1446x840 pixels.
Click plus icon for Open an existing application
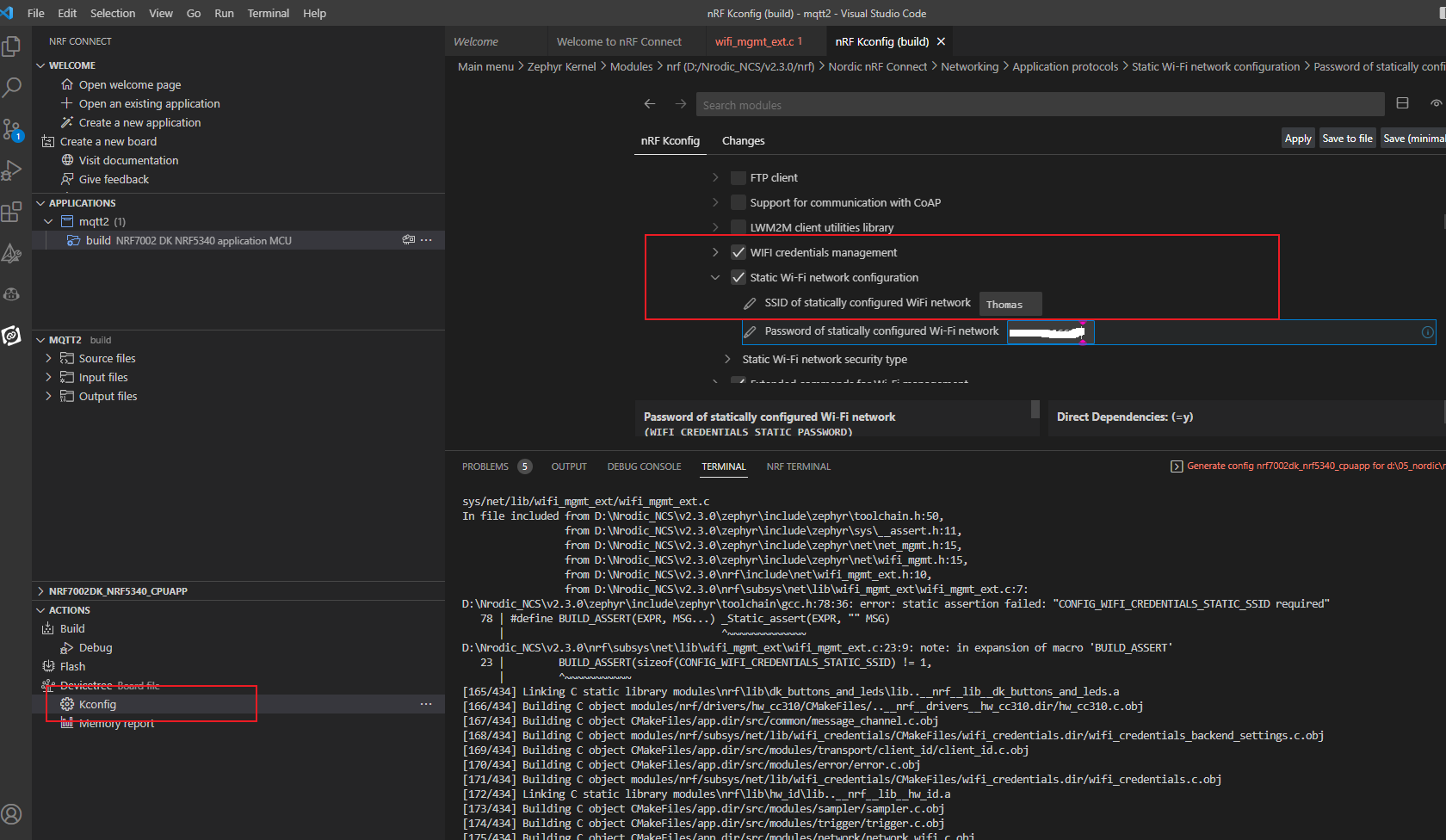[x=67, y=103]
